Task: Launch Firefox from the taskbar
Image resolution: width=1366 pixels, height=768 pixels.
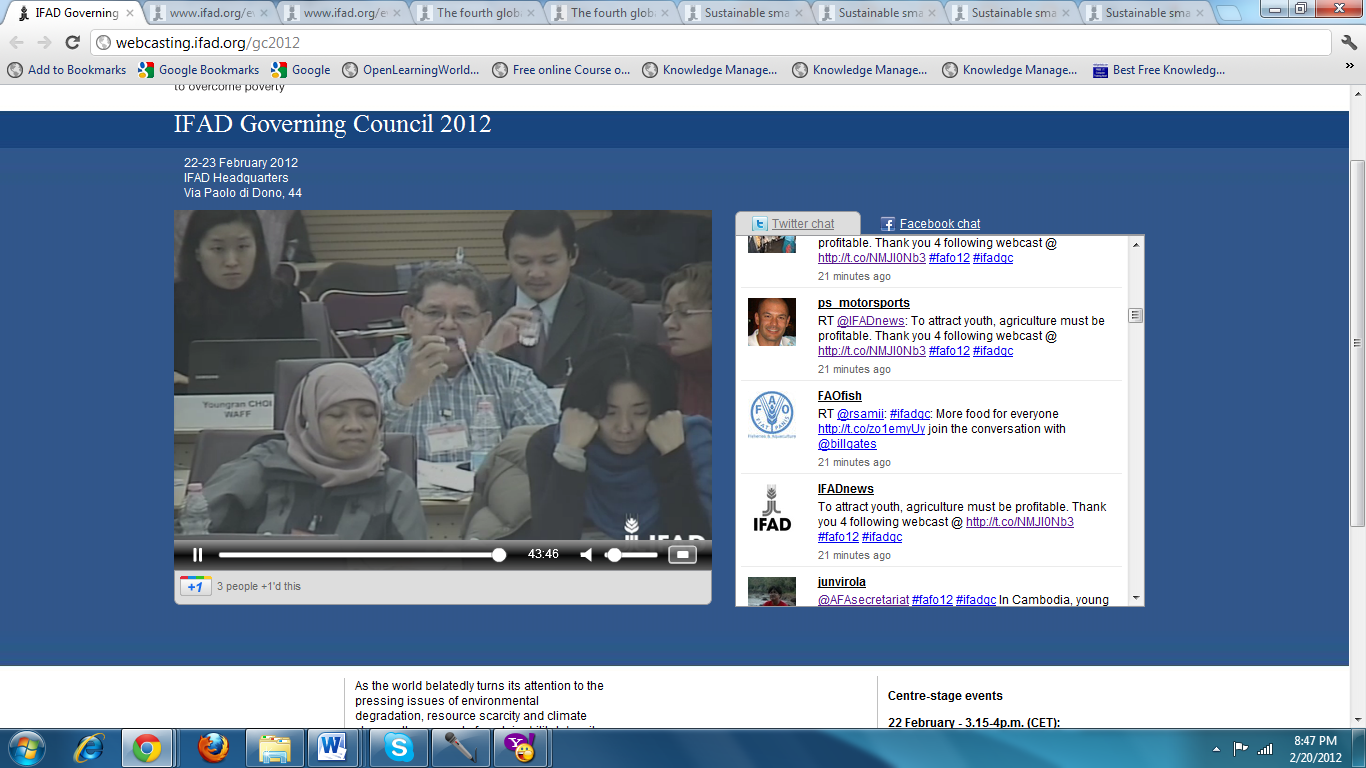Action: point(212,748)
